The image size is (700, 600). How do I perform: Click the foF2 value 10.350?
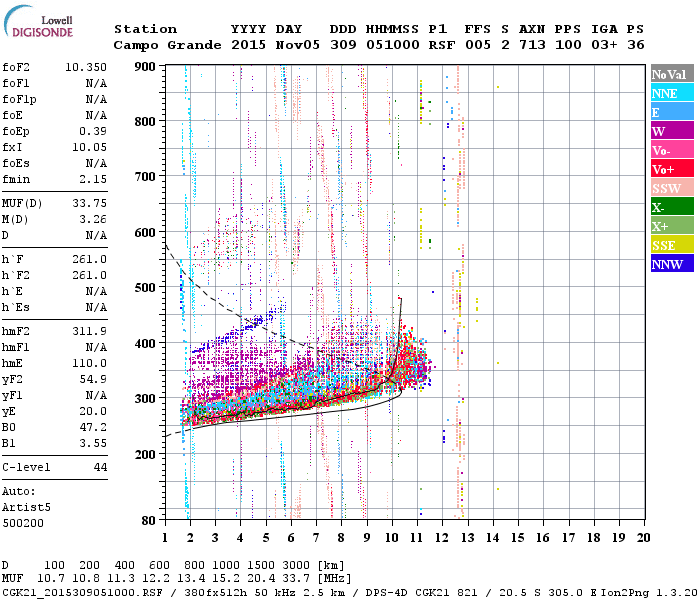pos(86,67)
